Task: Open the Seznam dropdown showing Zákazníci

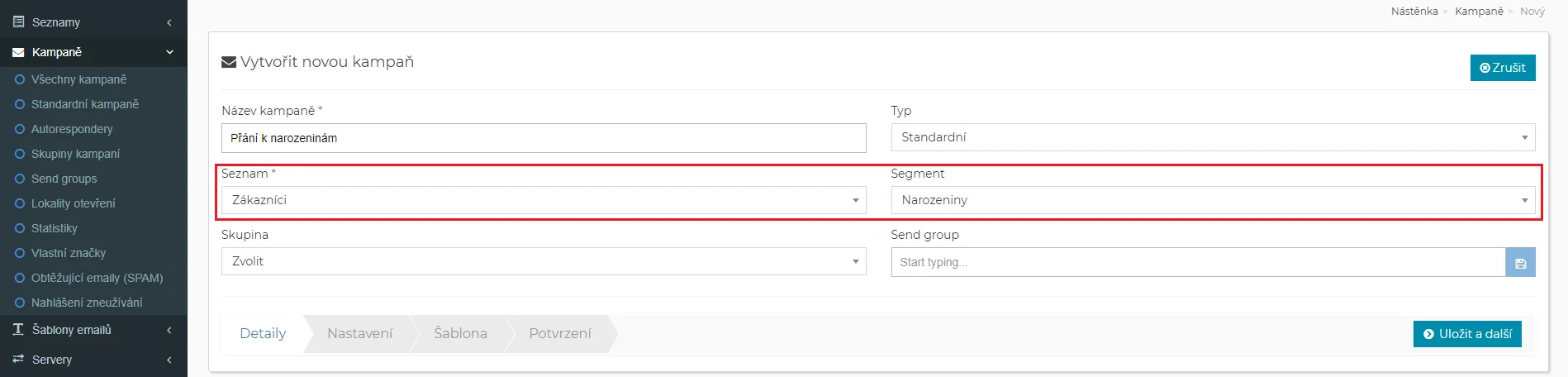Action: coord(543,200)
